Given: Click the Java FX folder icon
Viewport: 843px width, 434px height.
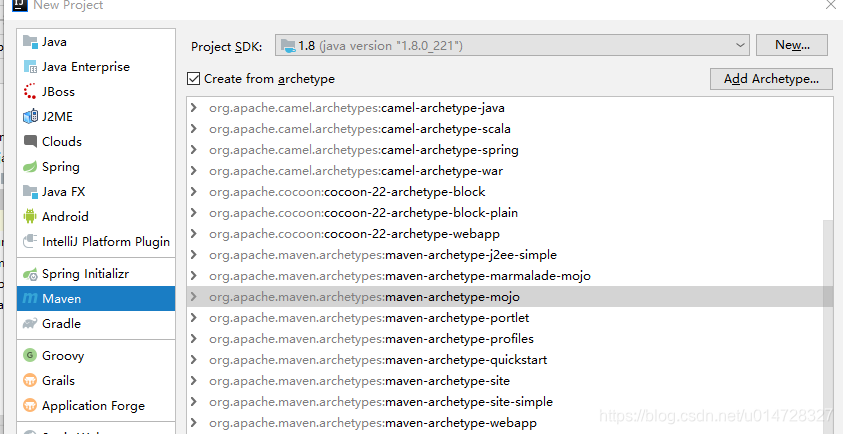Looking at the screenshot, I should tap(31, 191).
